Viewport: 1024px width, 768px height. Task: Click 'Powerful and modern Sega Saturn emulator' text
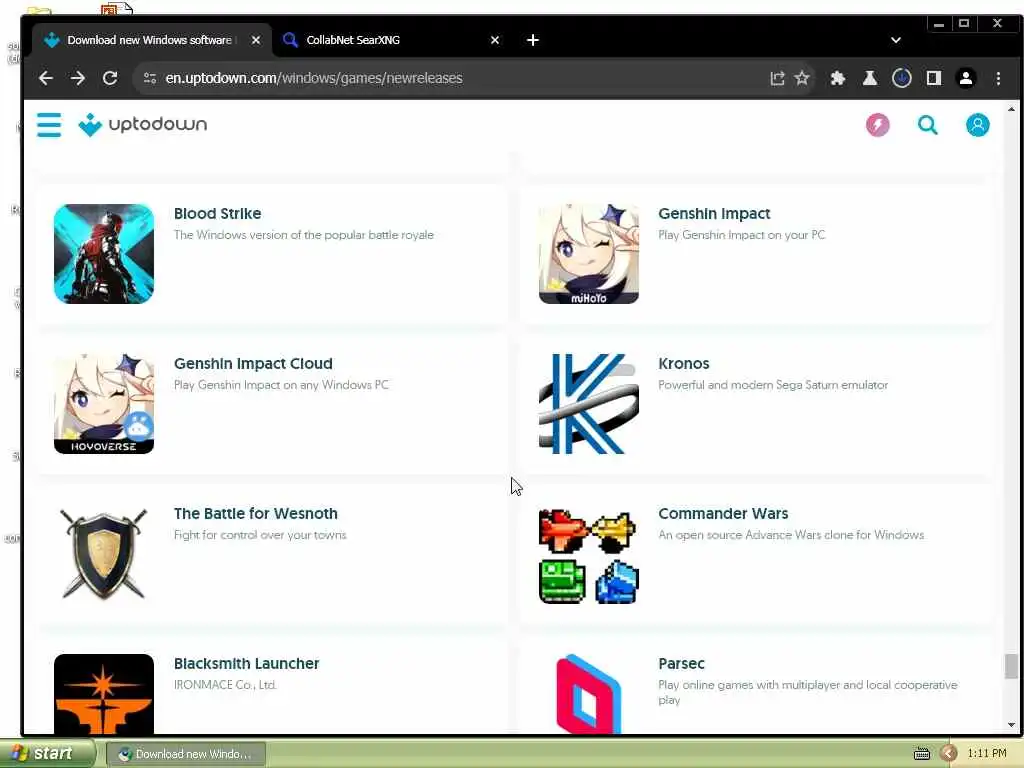(x=773, y=385)
